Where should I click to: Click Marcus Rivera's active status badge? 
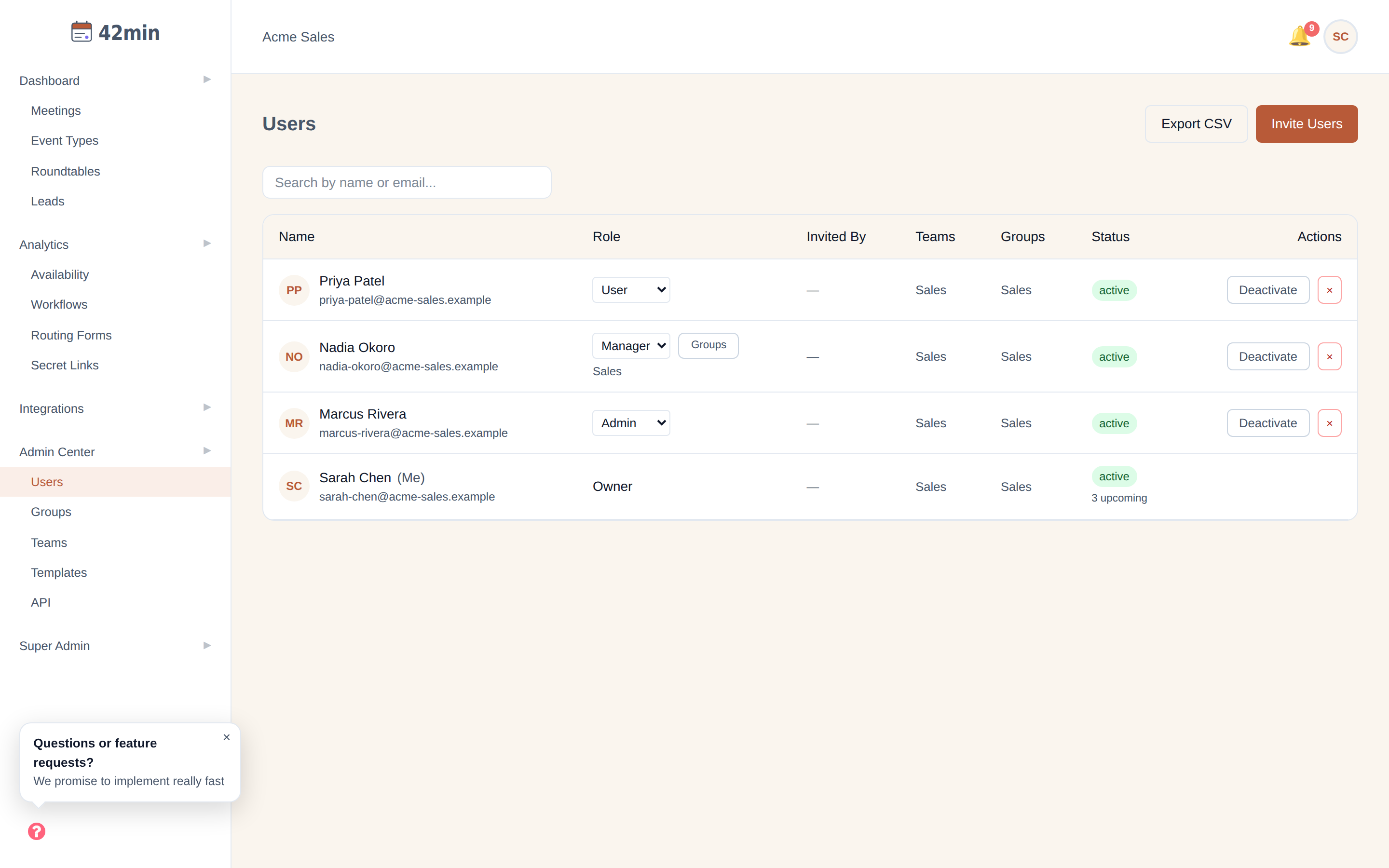coord(1114,424)
